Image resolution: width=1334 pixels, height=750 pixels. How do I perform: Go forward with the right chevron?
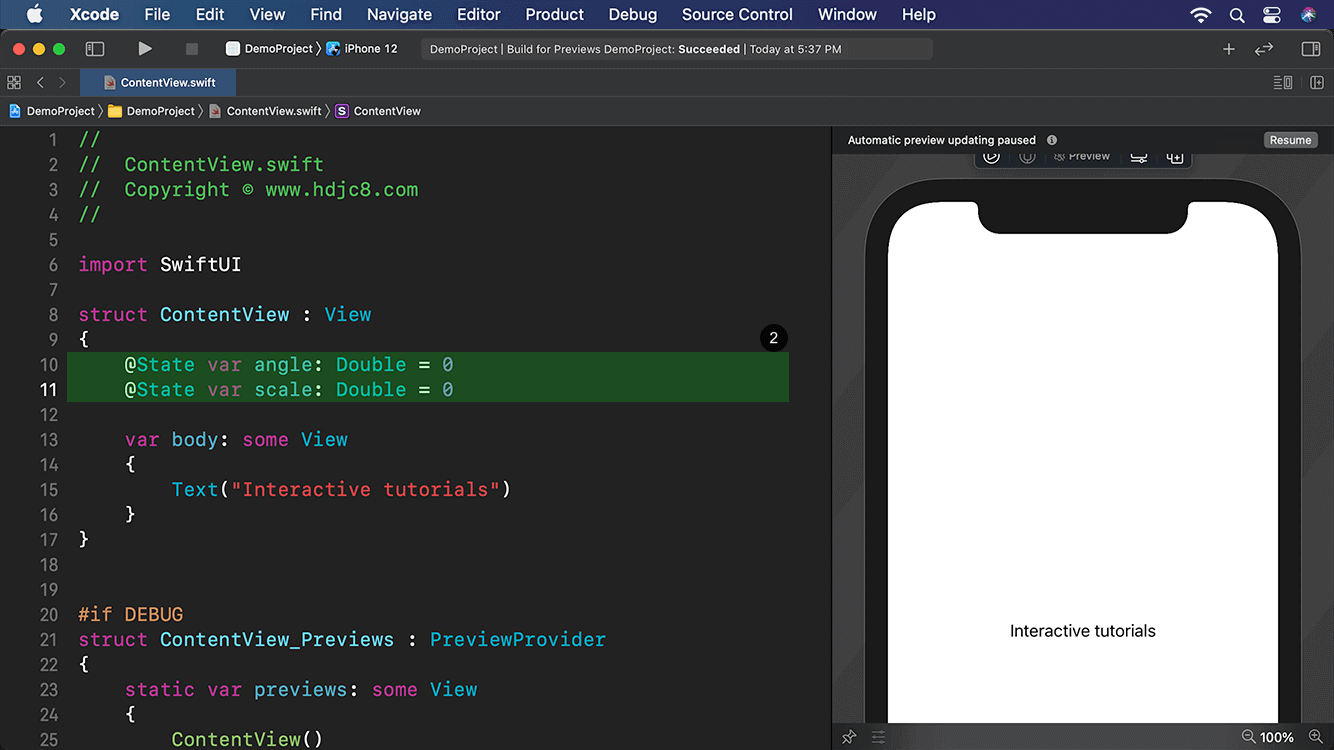(x=62, y=83)
